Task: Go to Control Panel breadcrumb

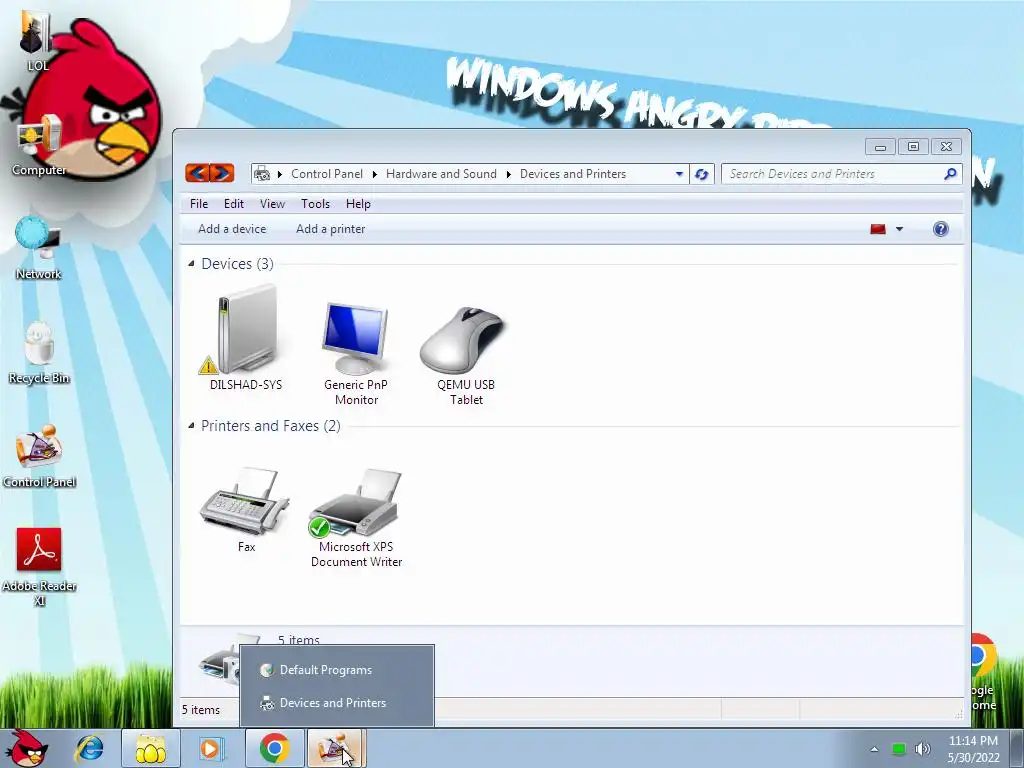Action: pyautogui.click(x=327, y=174)
